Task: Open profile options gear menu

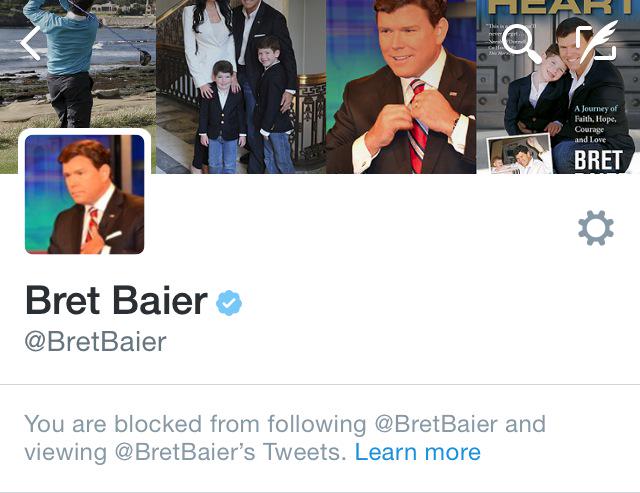Action: (x=596, y=228)
